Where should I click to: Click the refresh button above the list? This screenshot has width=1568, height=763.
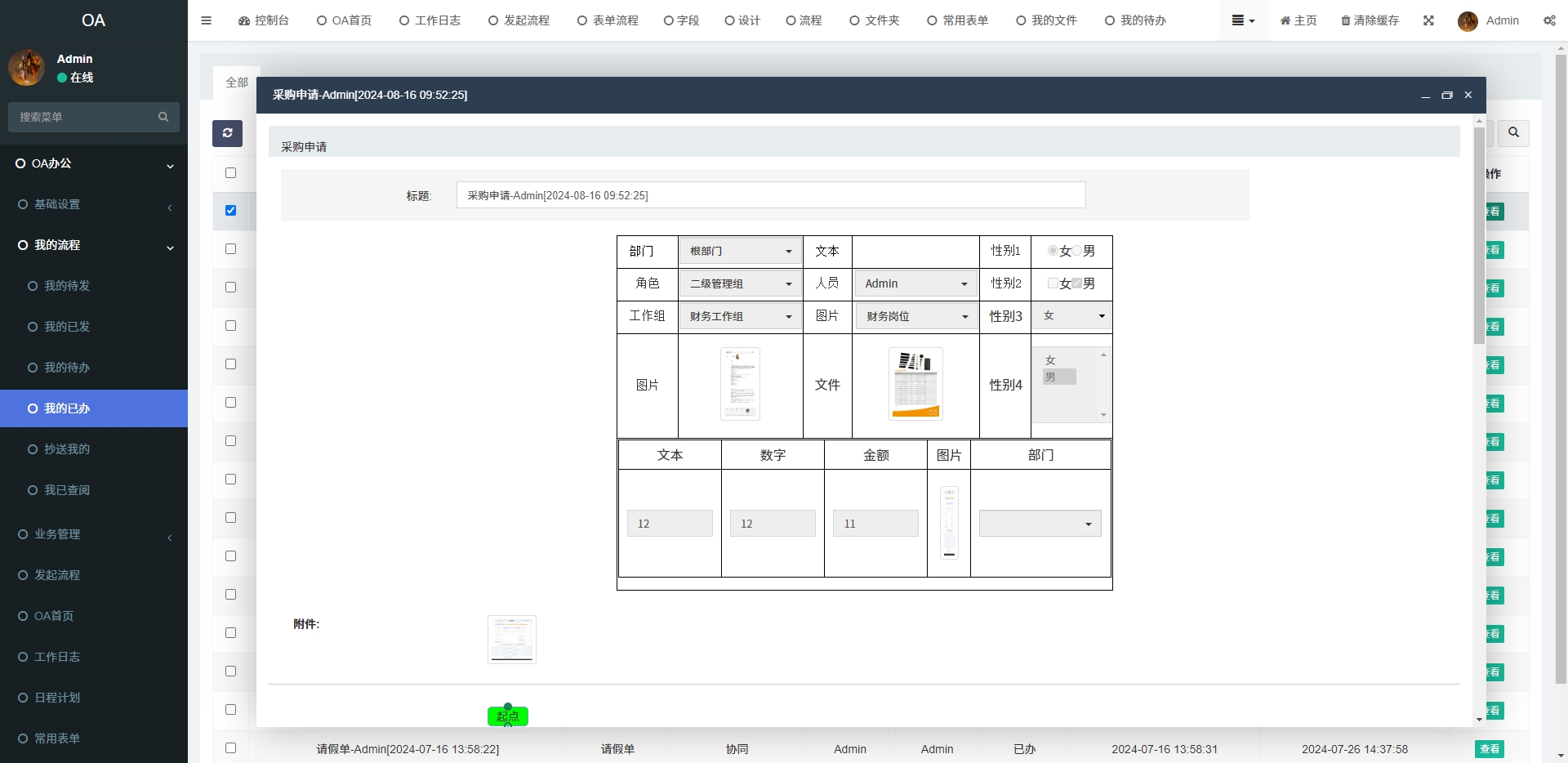tap(227, 133)
